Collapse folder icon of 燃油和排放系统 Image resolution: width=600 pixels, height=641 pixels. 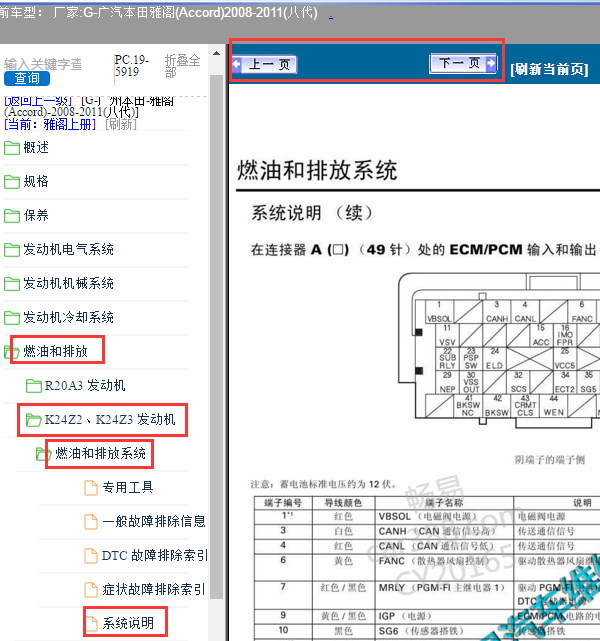click(x=43, y=453)
